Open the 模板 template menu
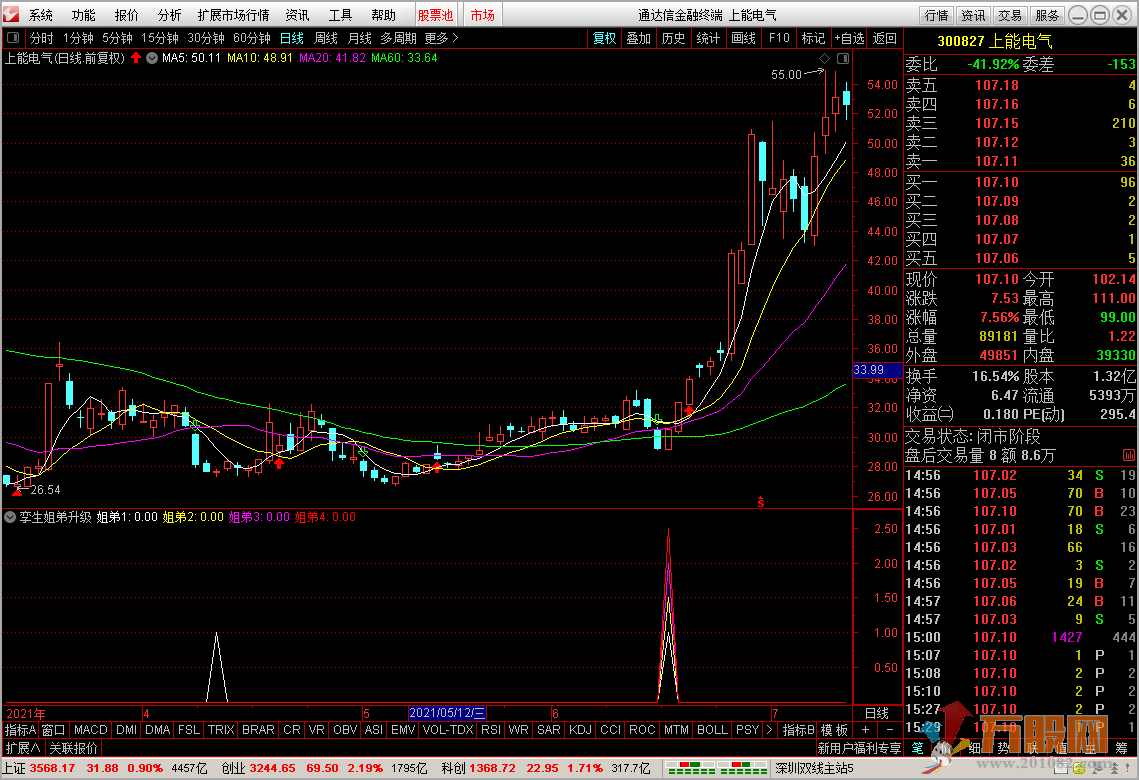The image size is (1139, 780). coord(834,730)
